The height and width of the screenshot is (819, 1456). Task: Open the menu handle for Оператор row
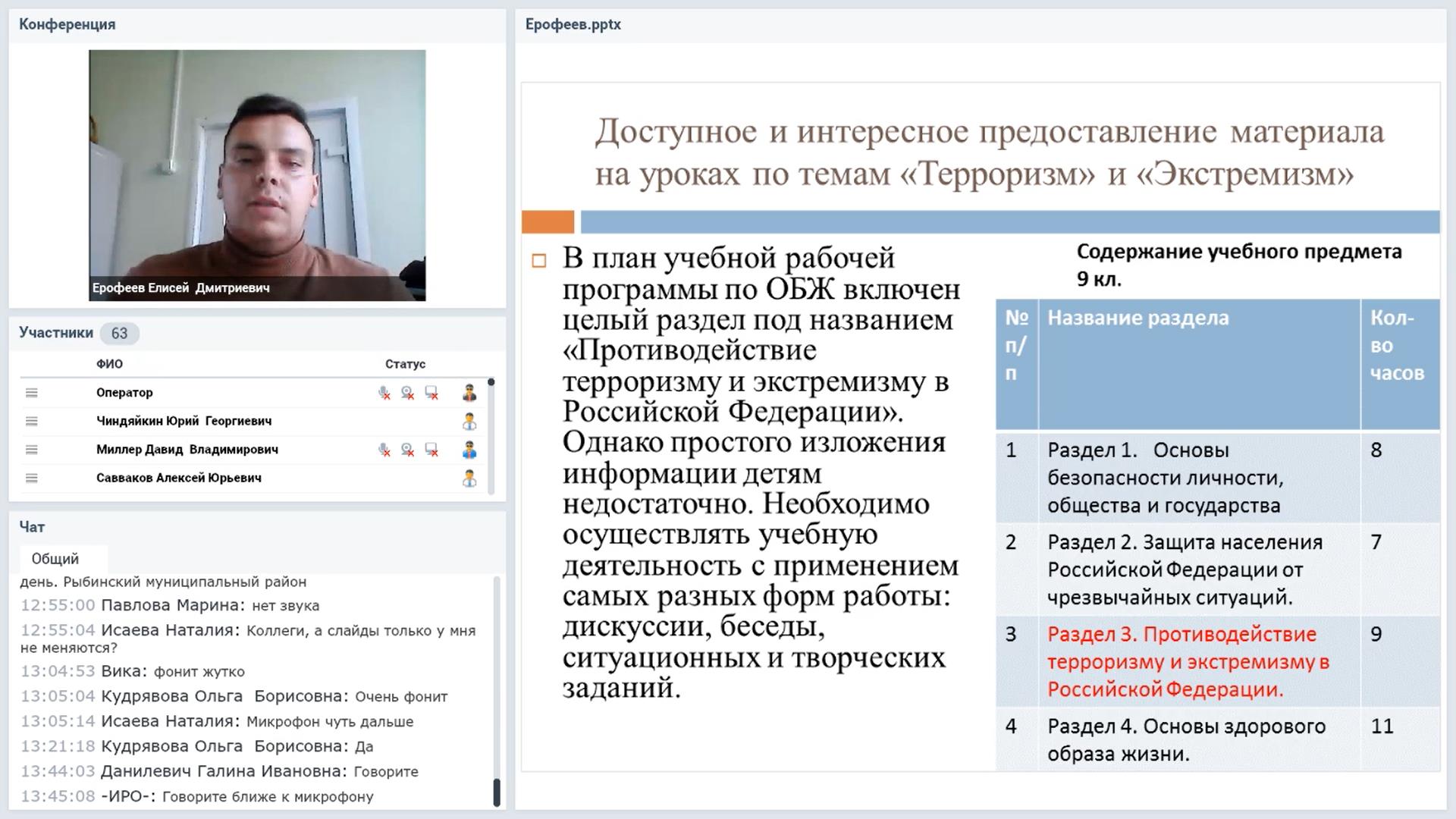pyautogui.click(x=31, y=393)
